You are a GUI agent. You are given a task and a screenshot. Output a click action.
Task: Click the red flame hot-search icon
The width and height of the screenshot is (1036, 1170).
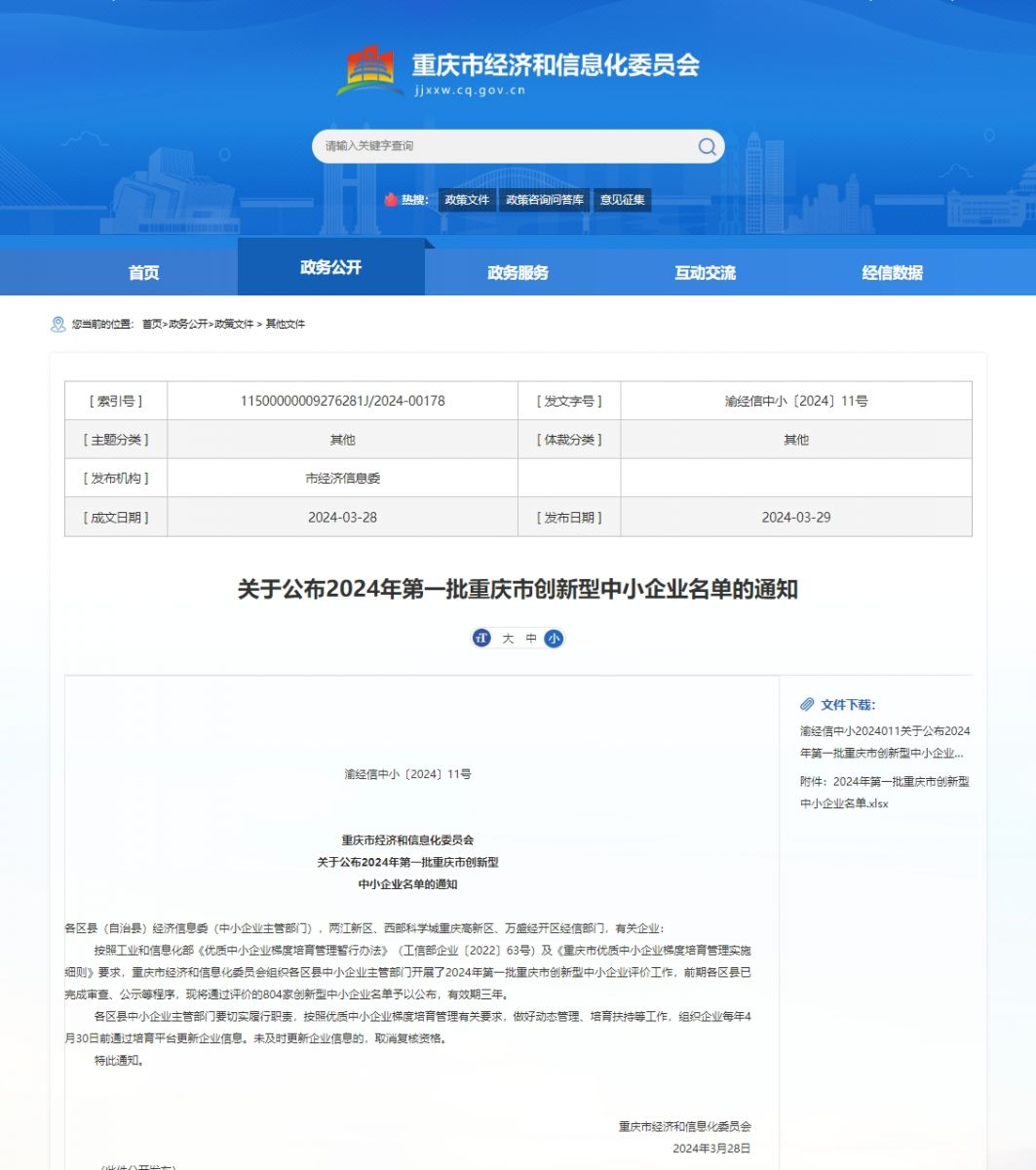click(x=391, y=200)
